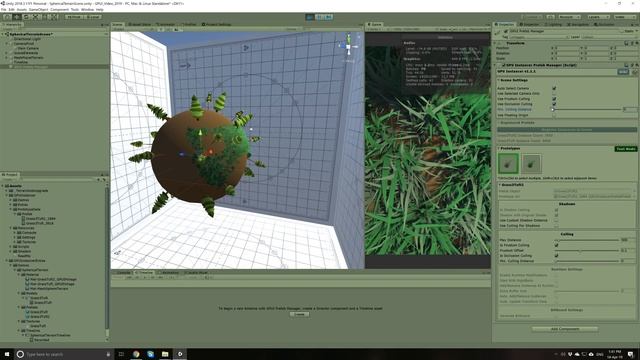Collapse the Transform component
The image size is (640, 360).
pyautogui.click(x=496, y=43)
